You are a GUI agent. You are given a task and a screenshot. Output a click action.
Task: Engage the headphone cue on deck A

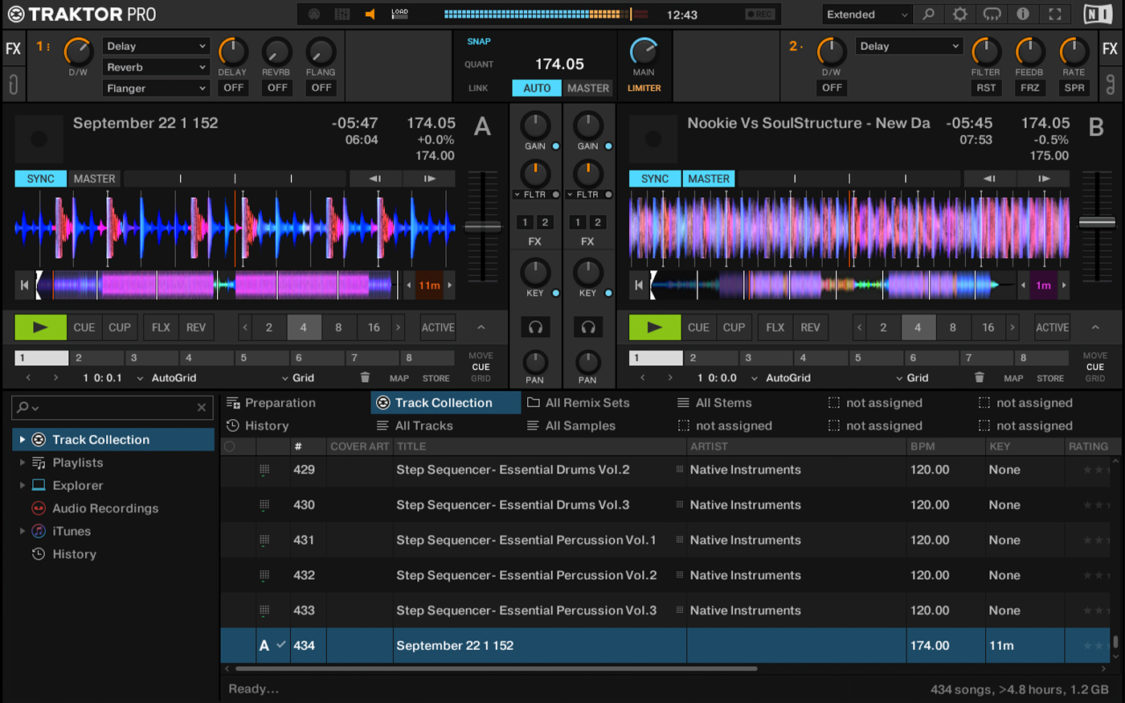(x=536, y=326)
